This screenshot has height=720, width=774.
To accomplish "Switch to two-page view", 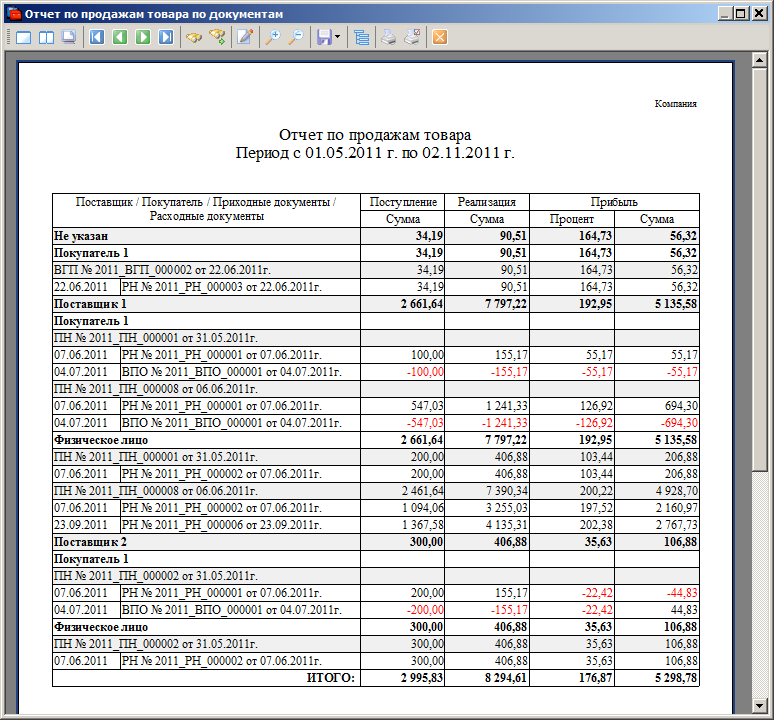I will (46, 38).
